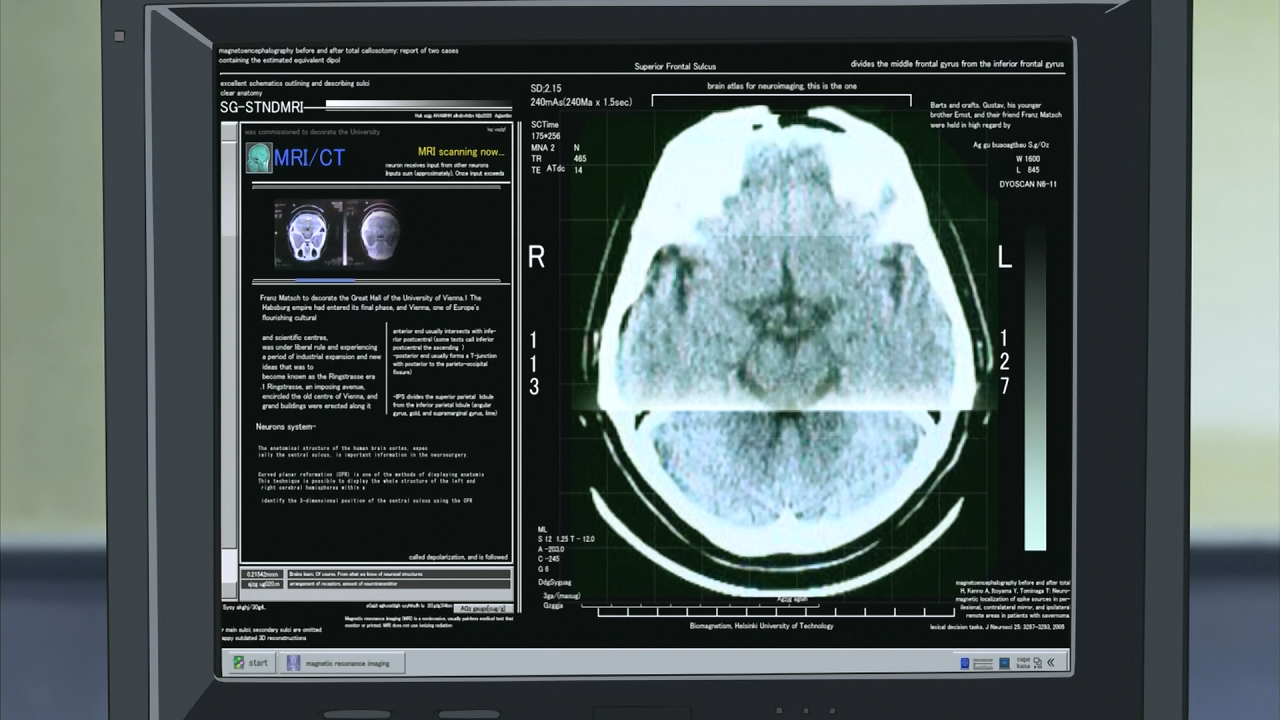The width and height of the screenshot is (1280, 720).
Task: Click the MRI/CT head profile icon
Action: point(259,158)
